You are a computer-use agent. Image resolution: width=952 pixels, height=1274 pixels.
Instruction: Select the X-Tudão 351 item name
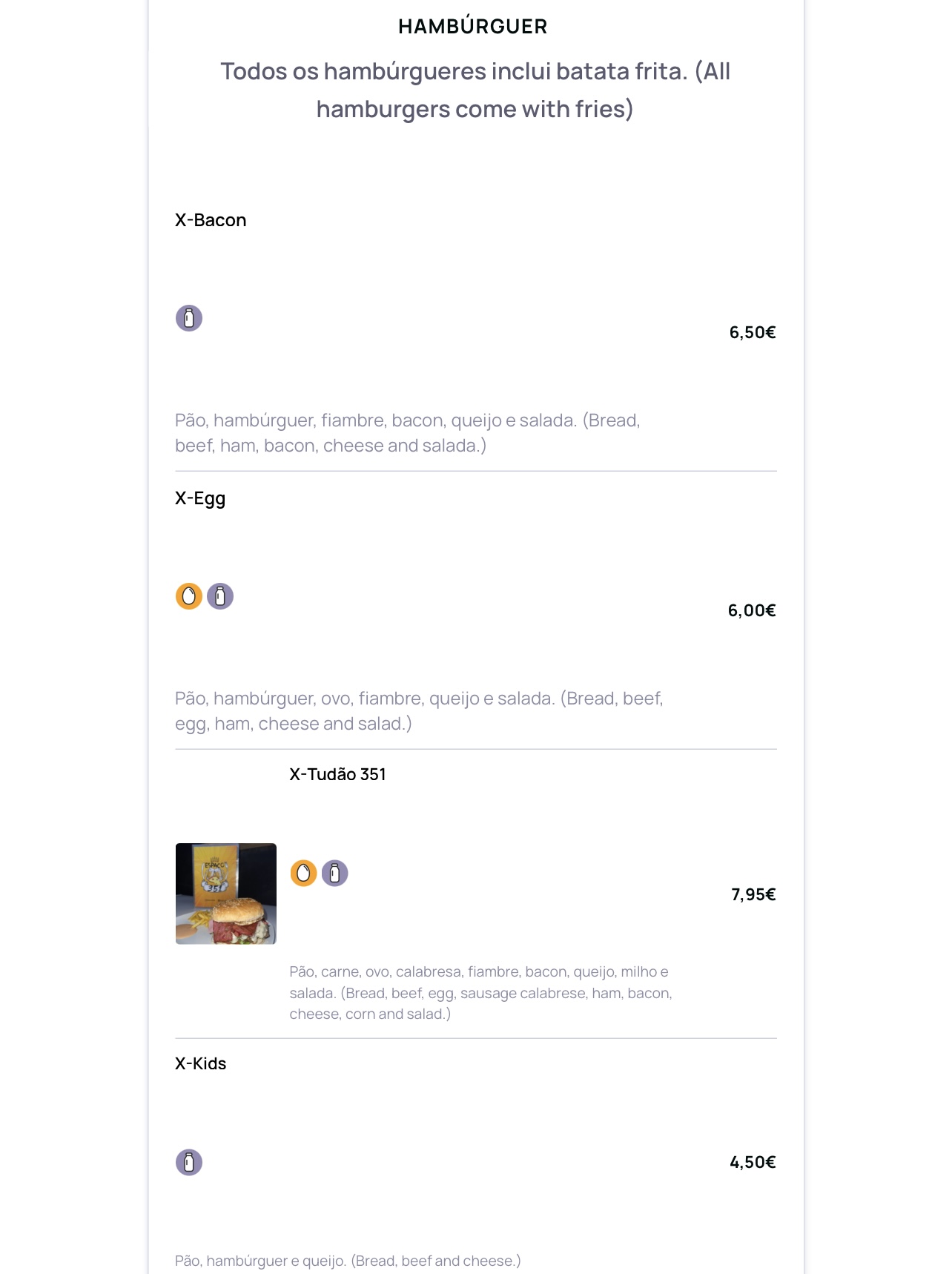pyautogui.click(x=337, y=774)
